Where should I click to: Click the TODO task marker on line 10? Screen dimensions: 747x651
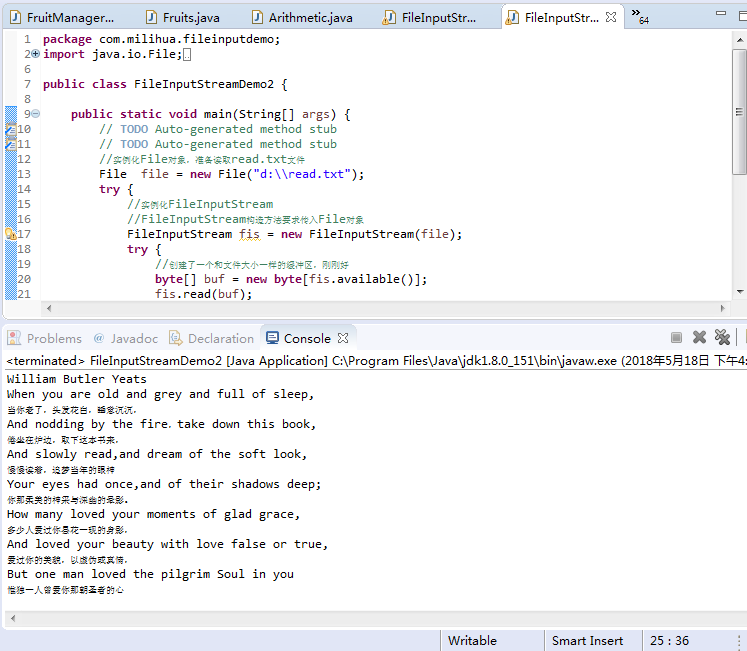(x=10, y=129)
